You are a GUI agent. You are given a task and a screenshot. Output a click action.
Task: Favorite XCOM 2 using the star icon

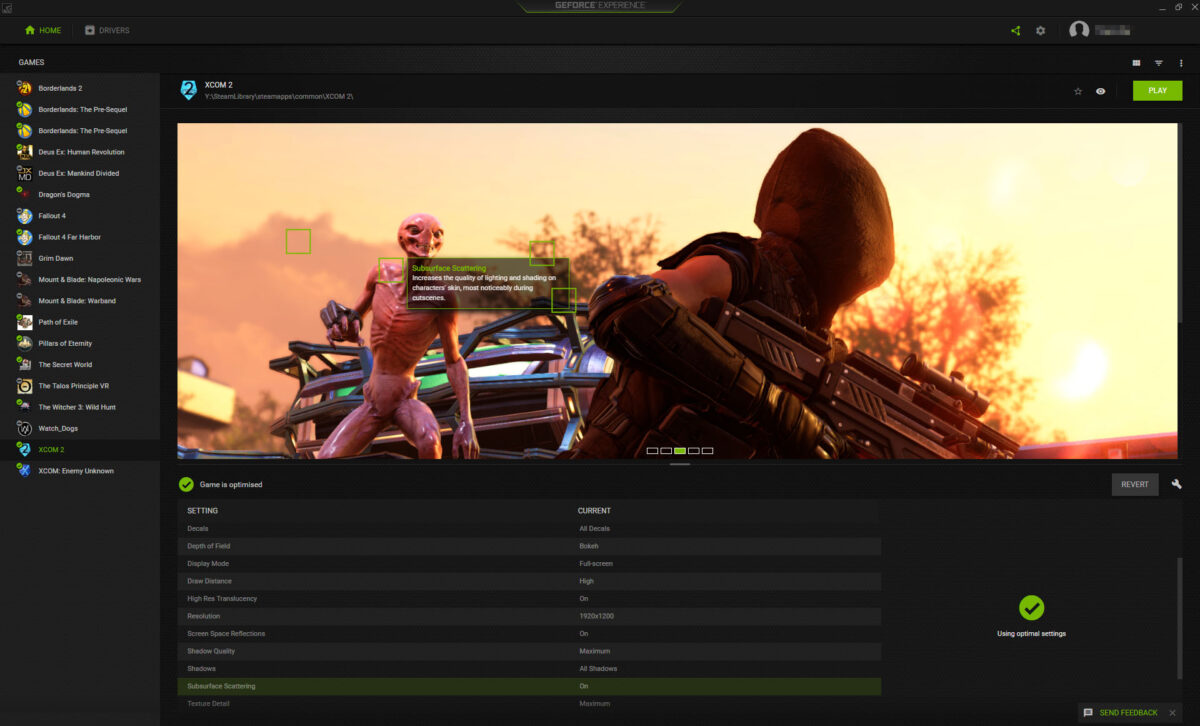coord(1078,90)
